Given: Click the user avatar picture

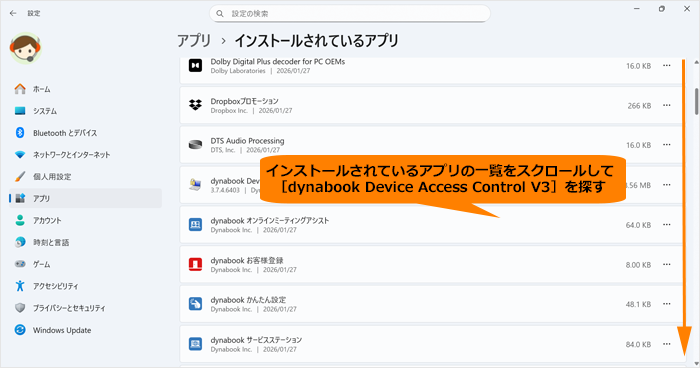Looking at the screenshot, I should click(x=25, y=48).
